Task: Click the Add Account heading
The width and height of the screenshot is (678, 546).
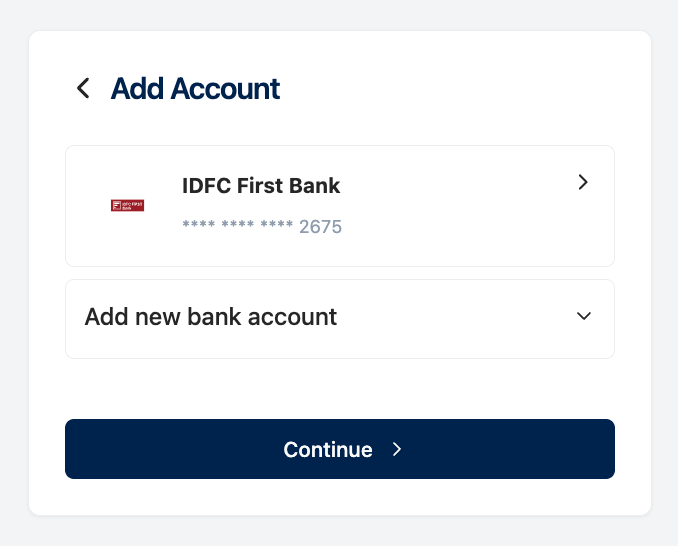Action: 195,88
